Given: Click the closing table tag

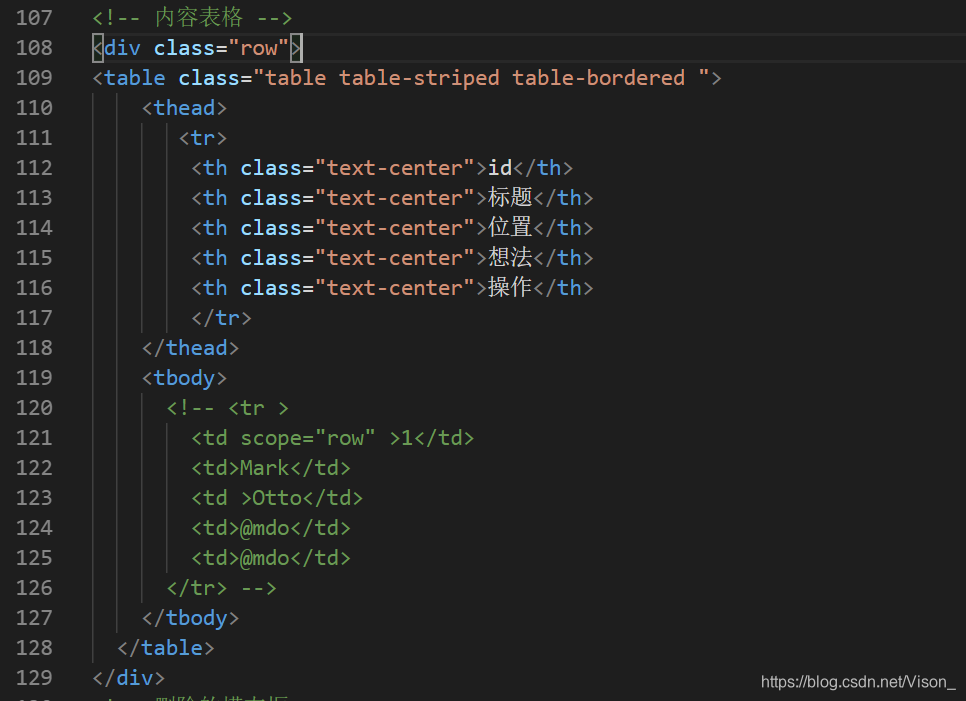Looking at the screenshot, I should click(x=166, y=648).
